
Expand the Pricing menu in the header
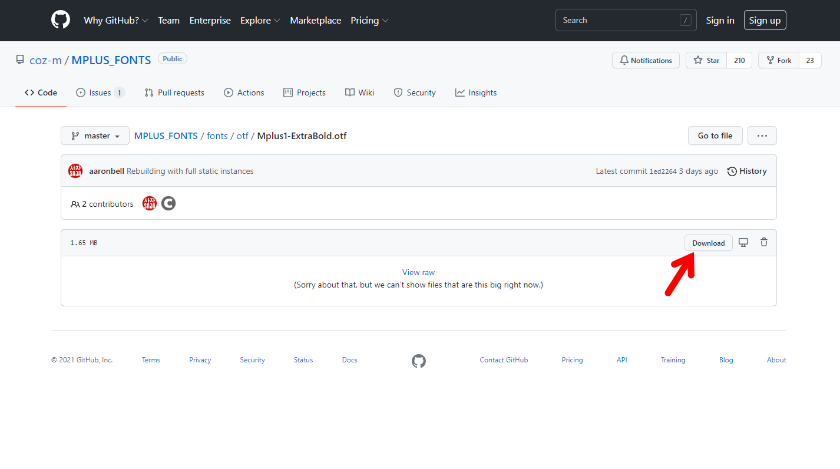coord(369,20)
